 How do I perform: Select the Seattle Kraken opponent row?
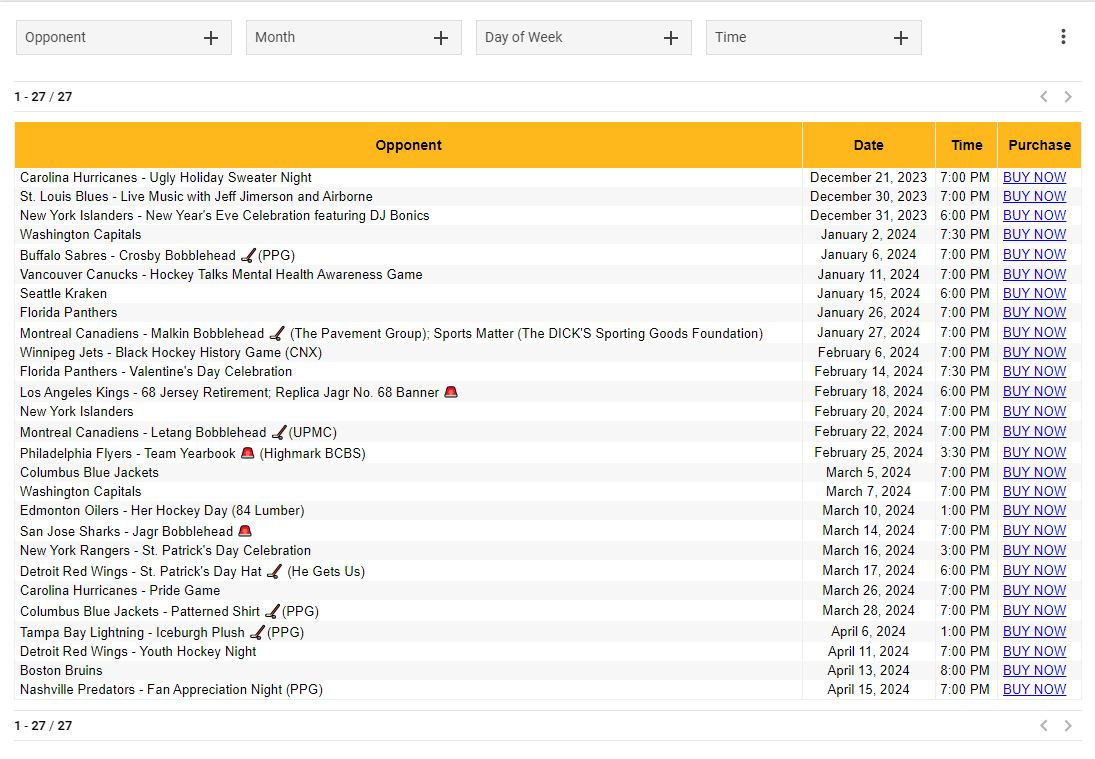(64, 293)
